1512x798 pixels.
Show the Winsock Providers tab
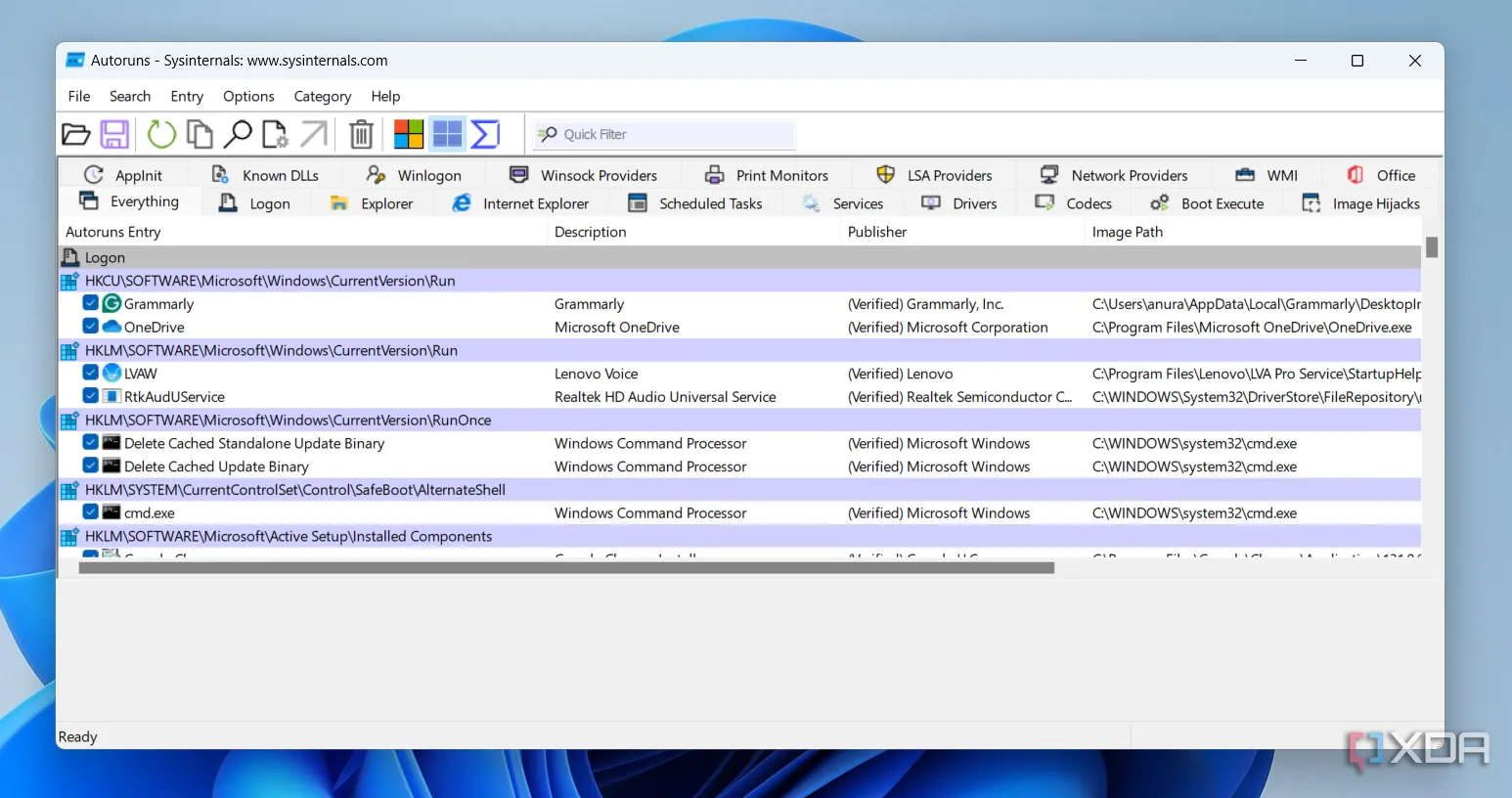[584, 175]
